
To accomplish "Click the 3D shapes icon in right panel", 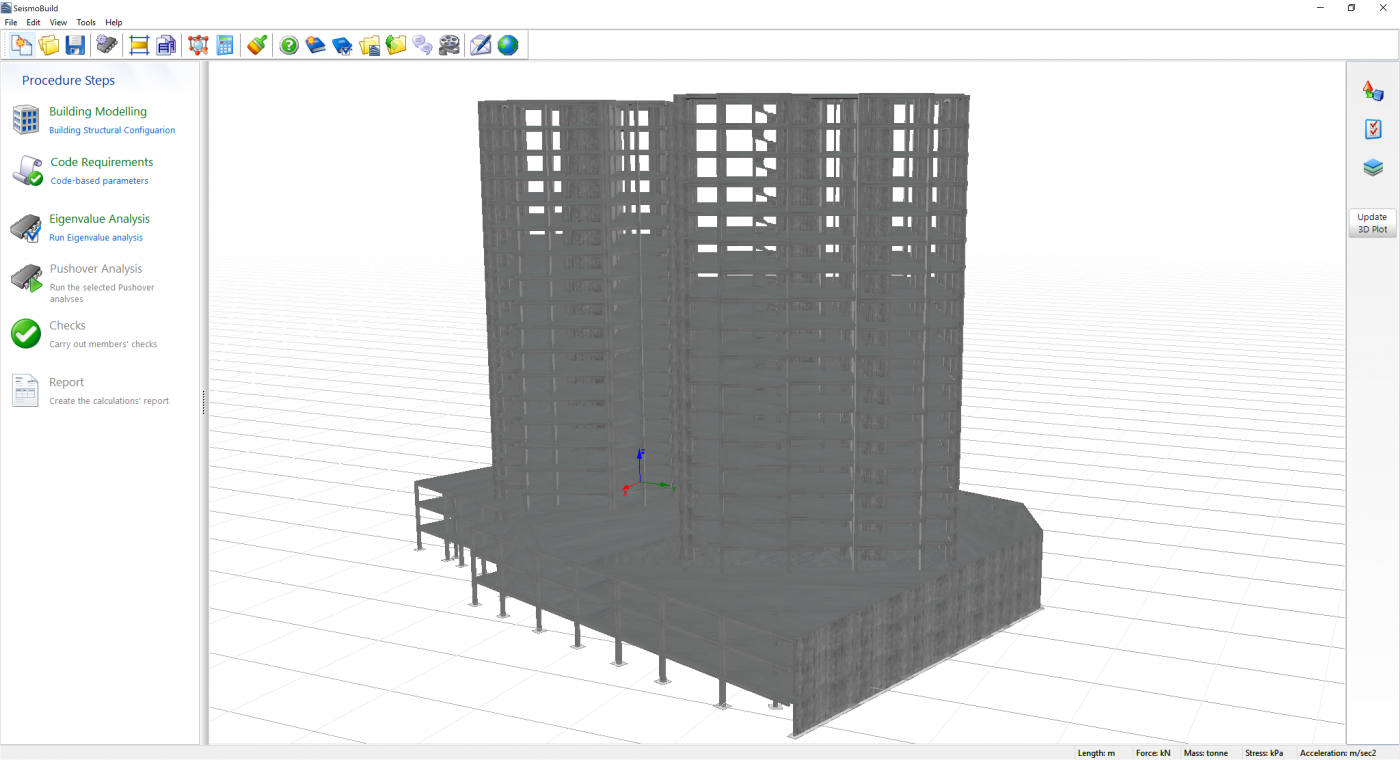I will point(1373,91).
